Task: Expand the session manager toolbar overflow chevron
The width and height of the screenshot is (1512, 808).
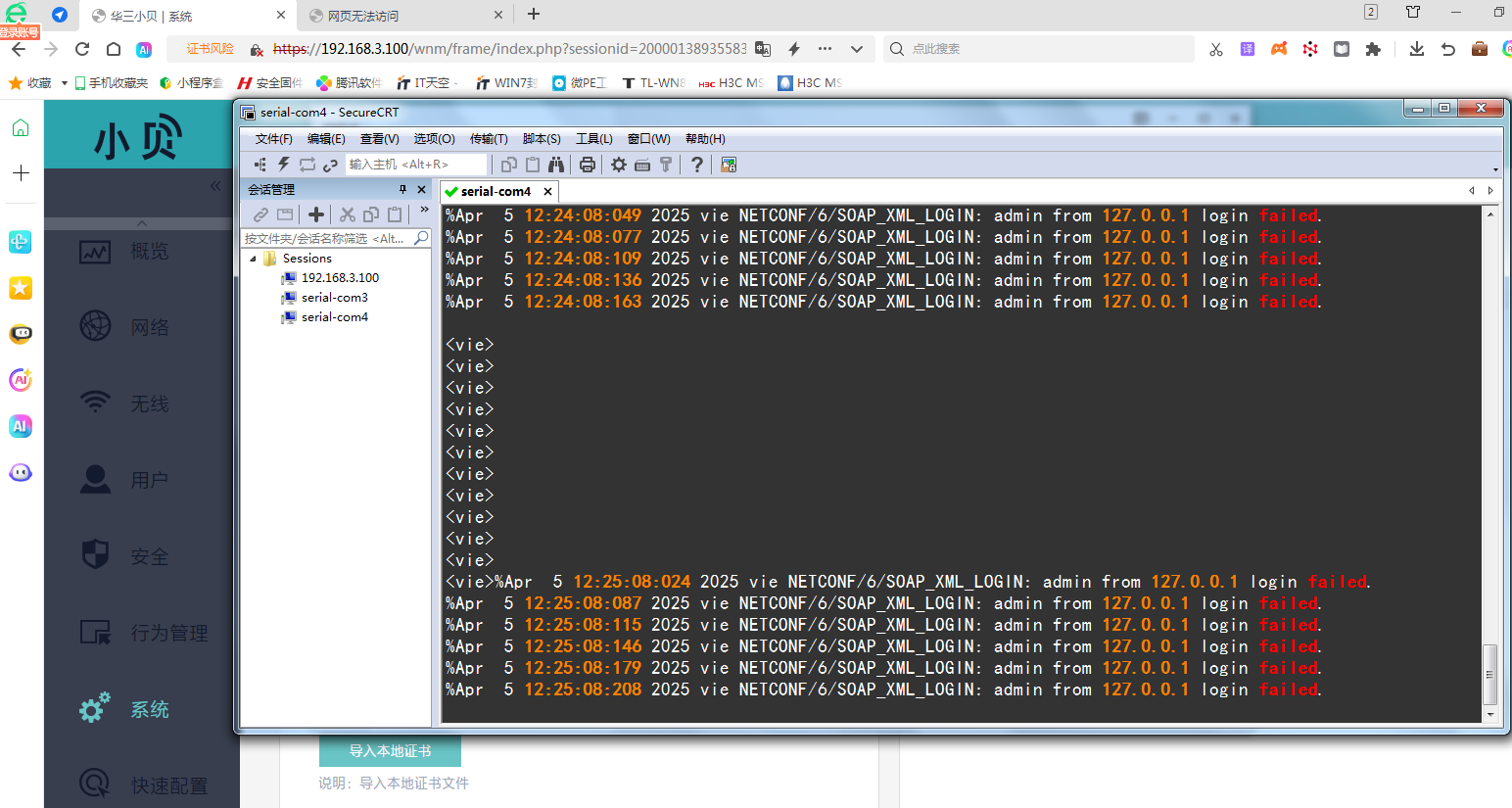Action: tap(424, 210)
